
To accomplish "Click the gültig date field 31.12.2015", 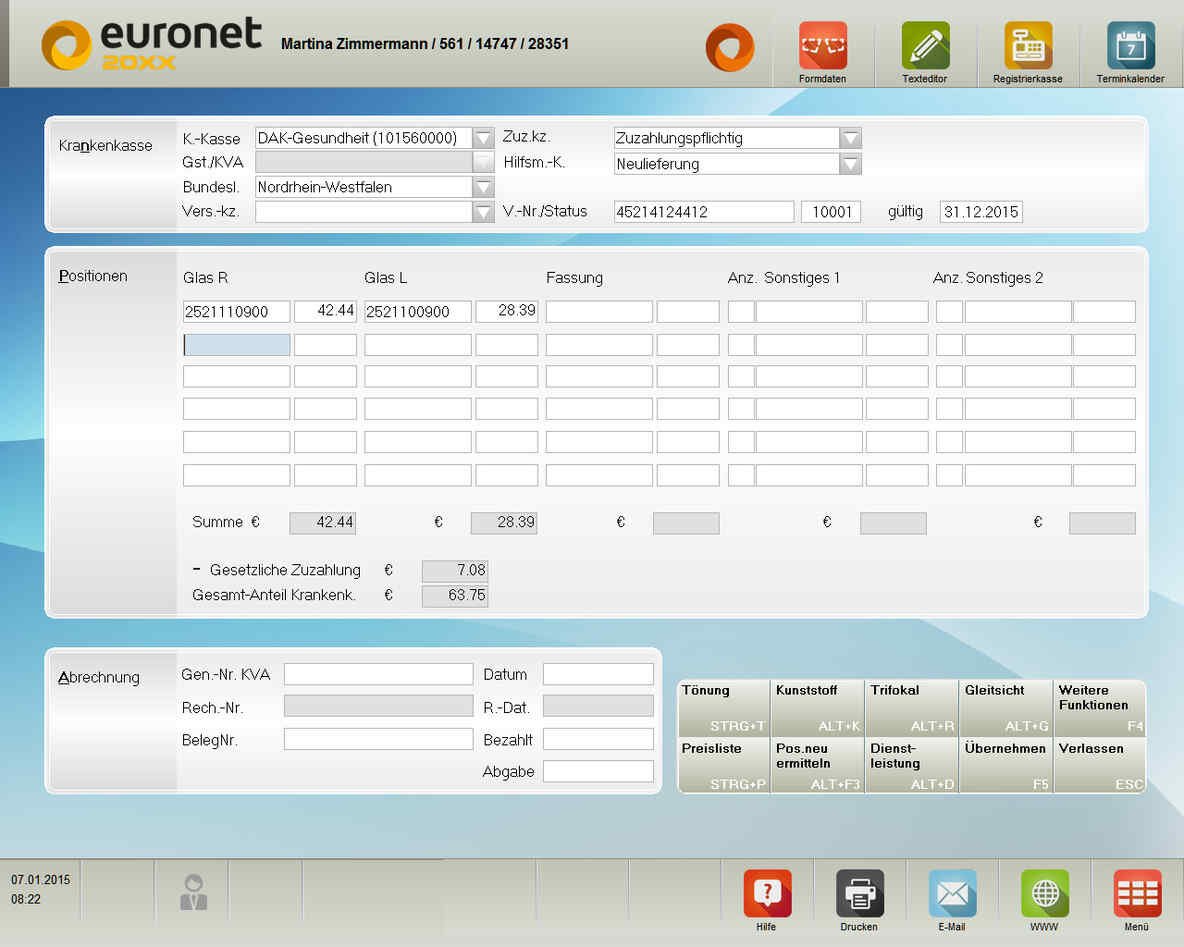I will point(981,212).
